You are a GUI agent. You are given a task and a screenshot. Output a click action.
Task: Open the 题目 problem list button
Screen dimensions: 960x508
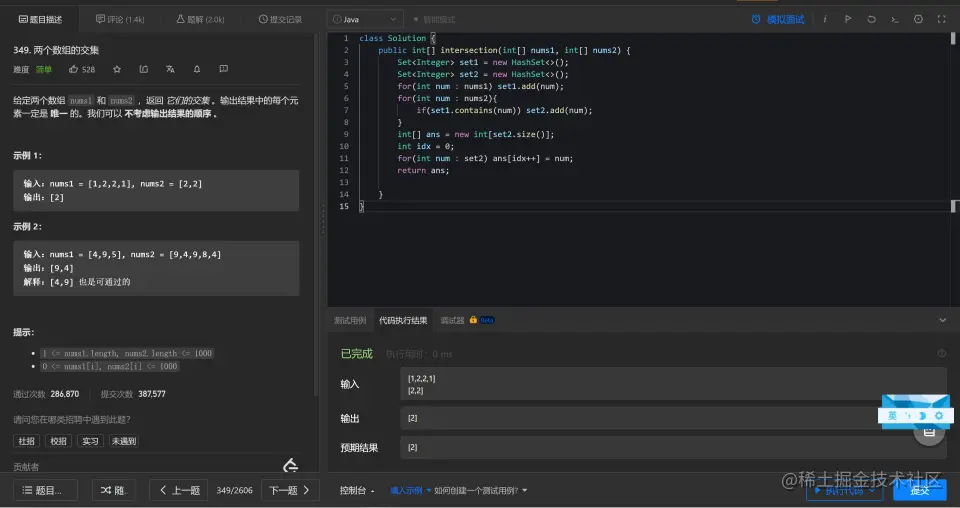click(x=45, y=490)
